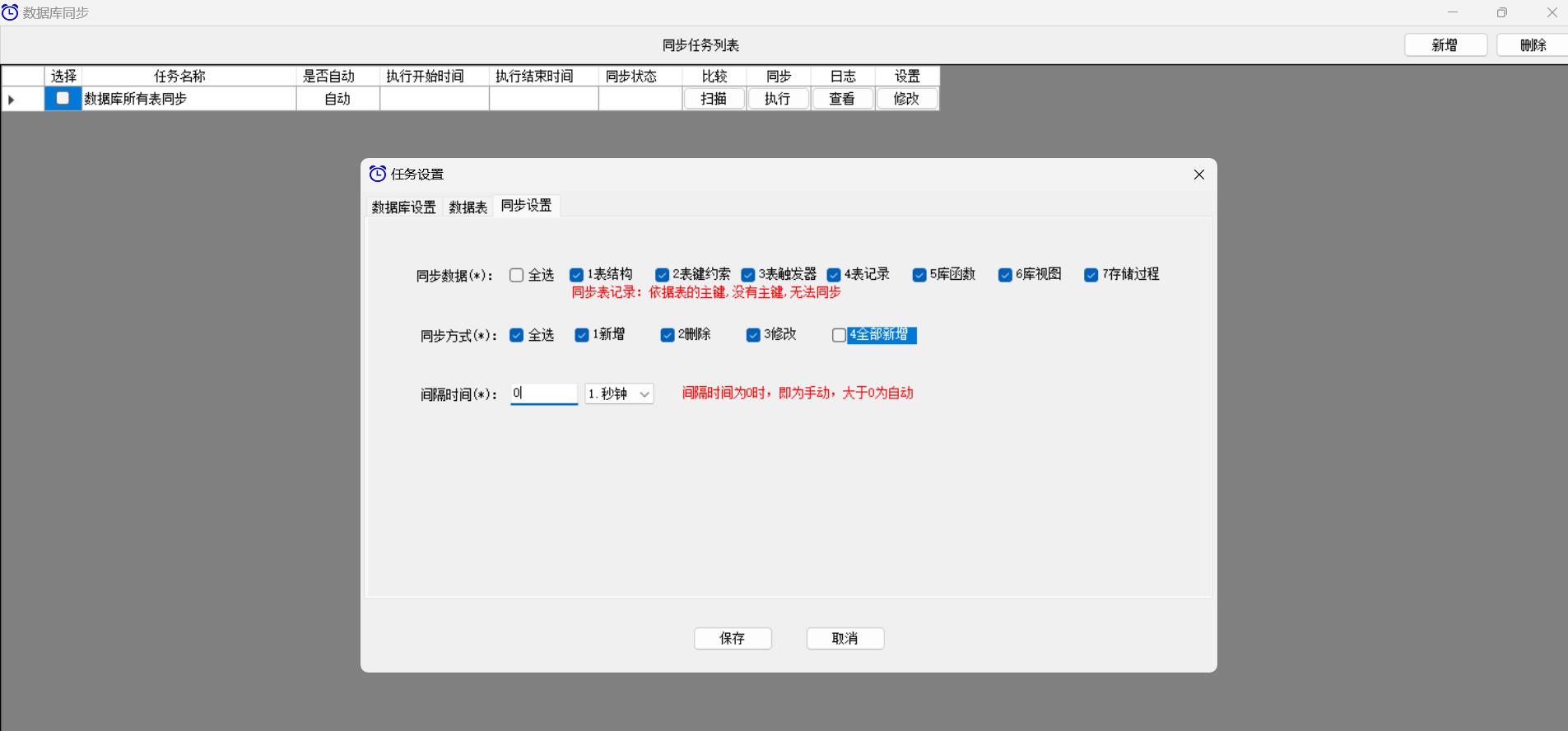Toggle 全选 checkbox in 同步数据 row

pos(517,275)
